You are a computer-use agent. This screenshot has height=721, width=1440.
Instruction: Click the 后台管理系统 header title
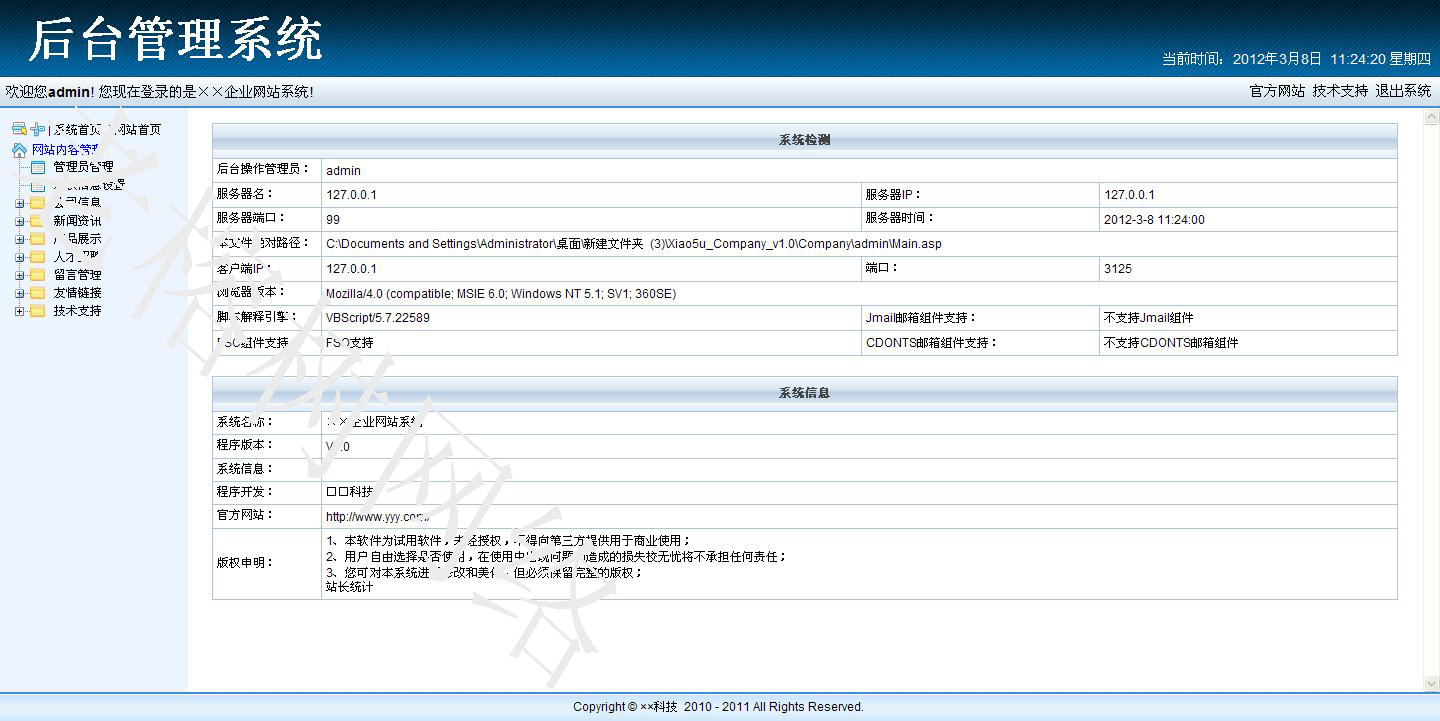[176, 40]
